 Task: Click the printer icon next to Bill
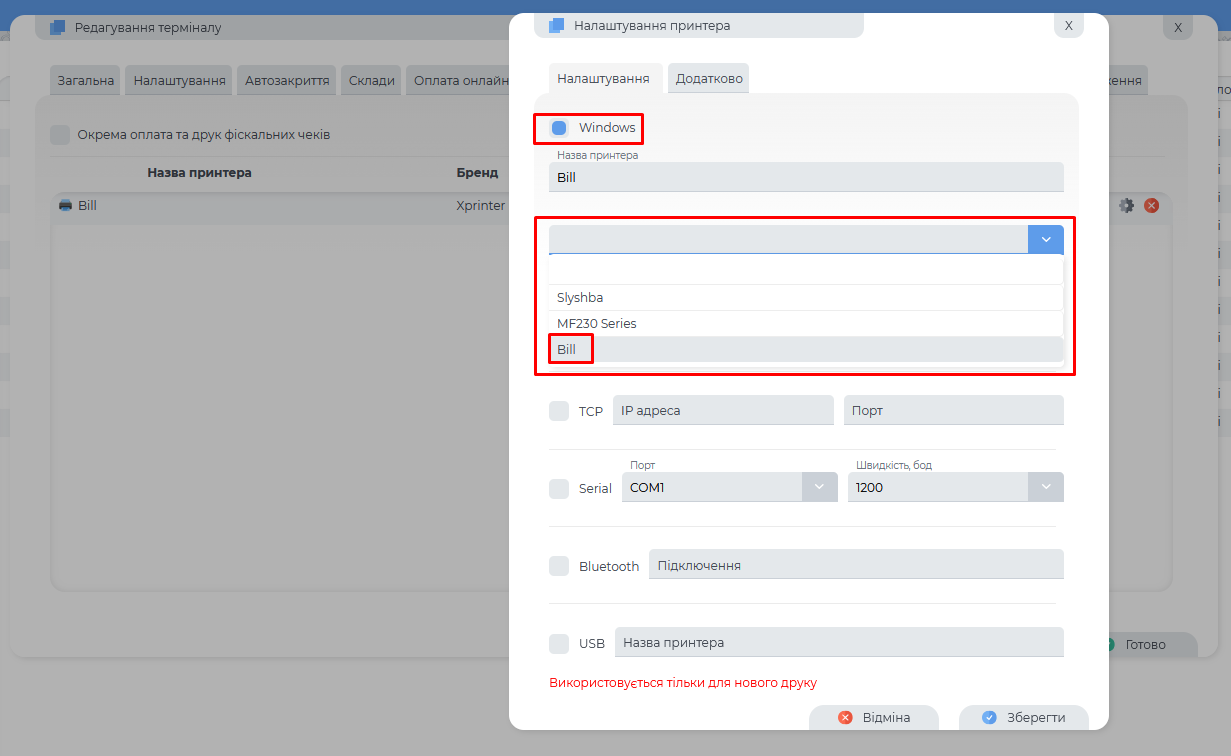tap(65, 205)
